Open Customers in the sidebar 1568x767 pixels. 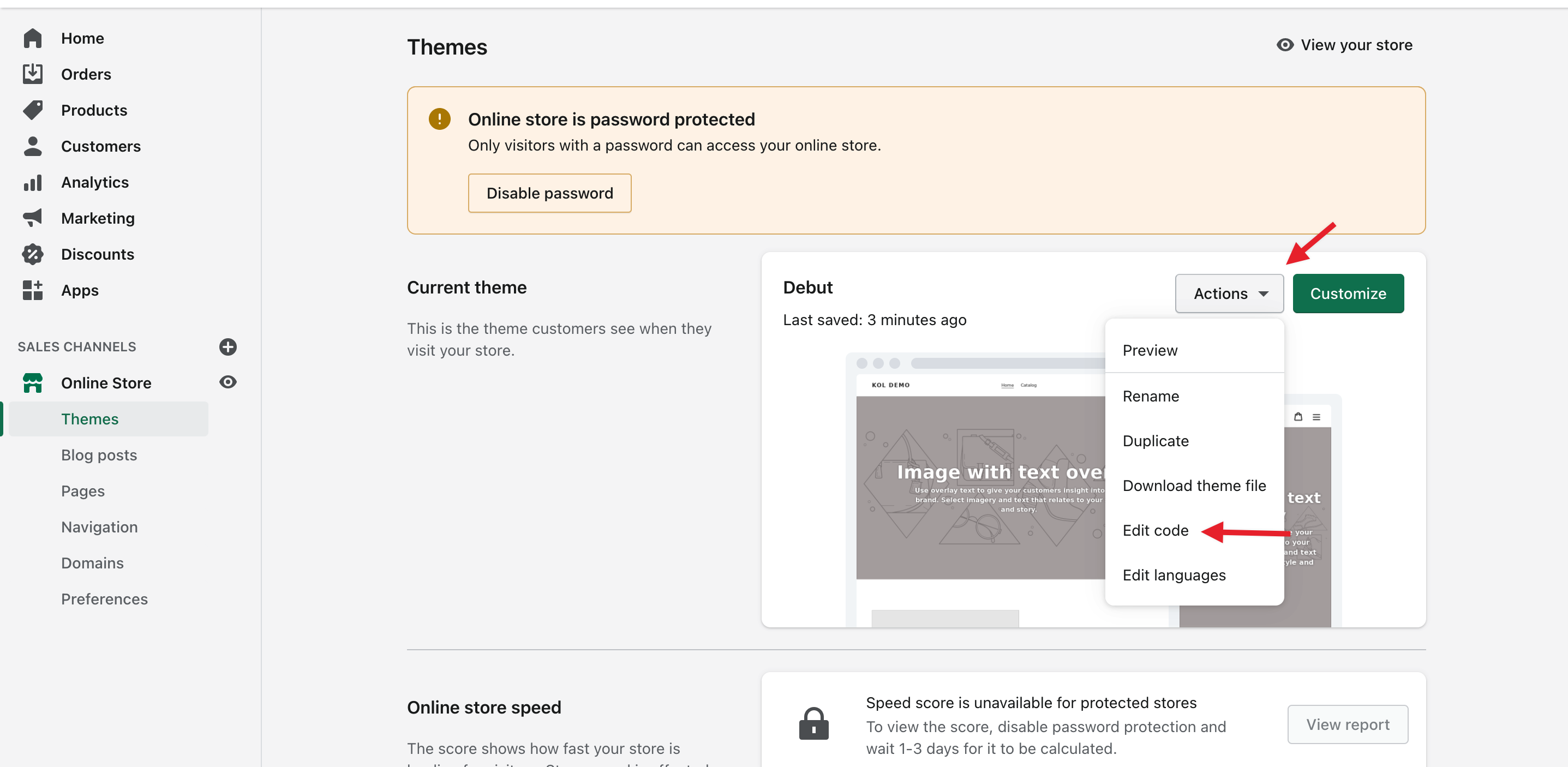pos(100,146)
